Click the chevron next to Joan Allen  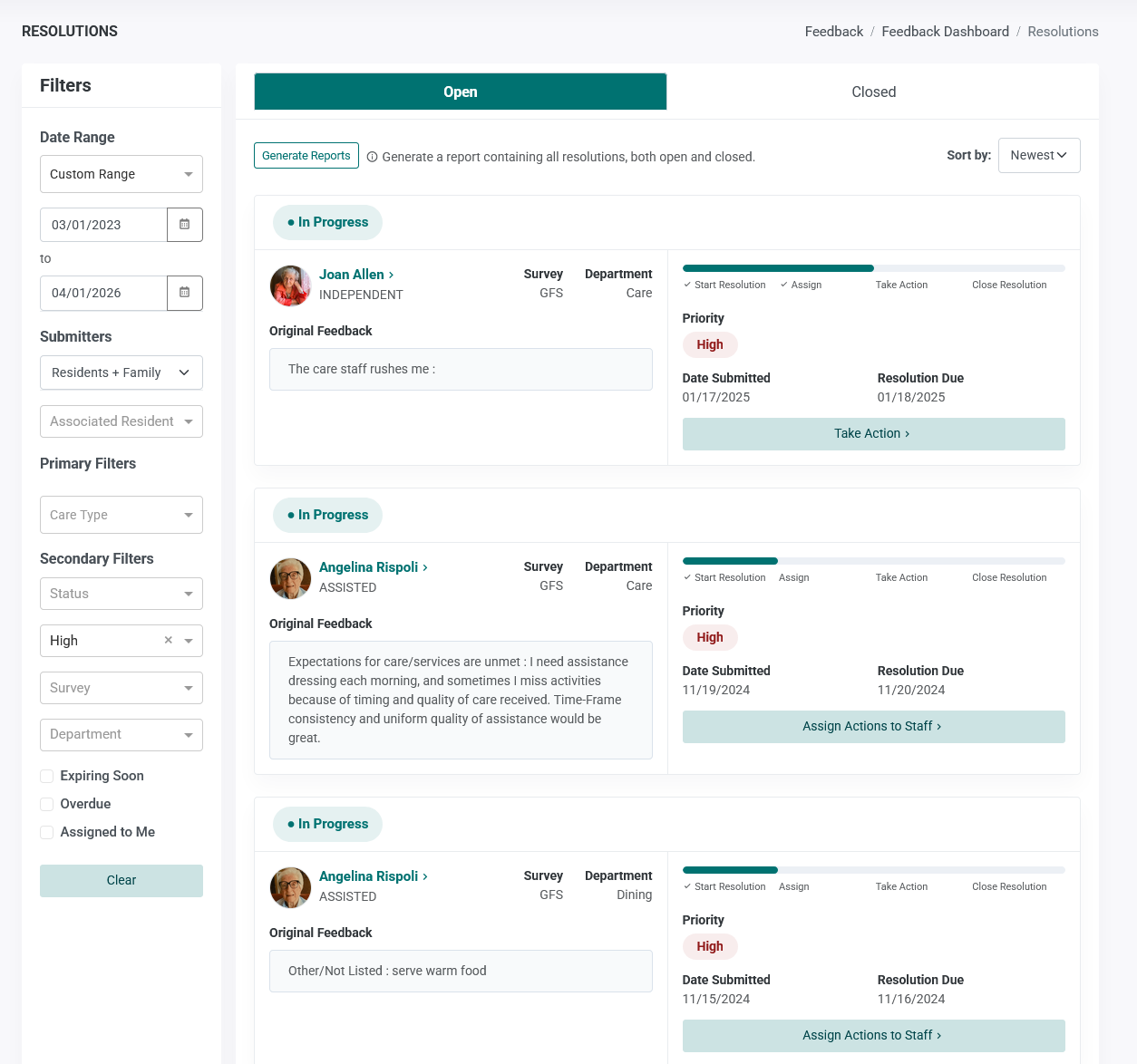pyautogui.click(x=391, y=275)
